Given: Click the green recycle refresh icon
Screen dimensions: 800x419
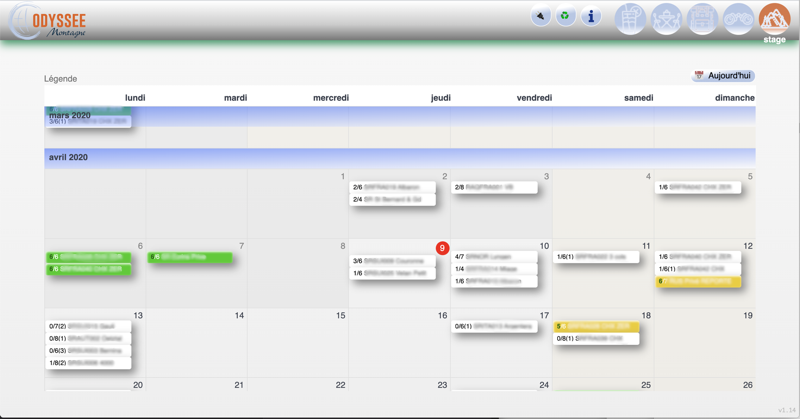Looking at the screenshot, I should 565,16.
